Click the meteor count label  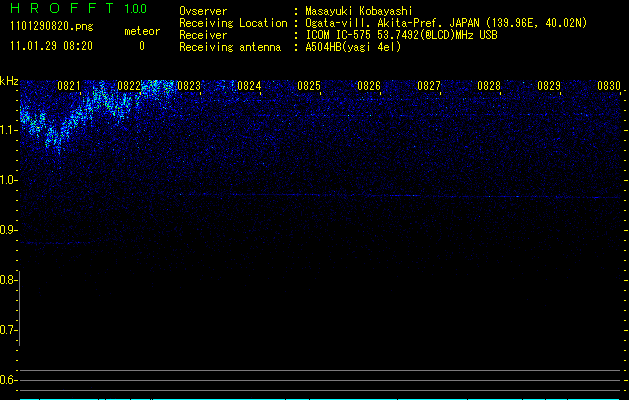(142, 31)
